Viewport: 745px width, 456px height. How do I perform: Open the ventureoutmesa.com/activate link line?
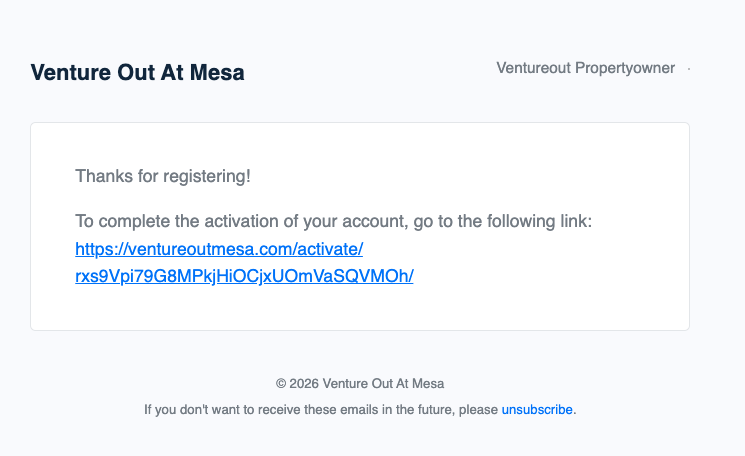(x=218, y=249)
